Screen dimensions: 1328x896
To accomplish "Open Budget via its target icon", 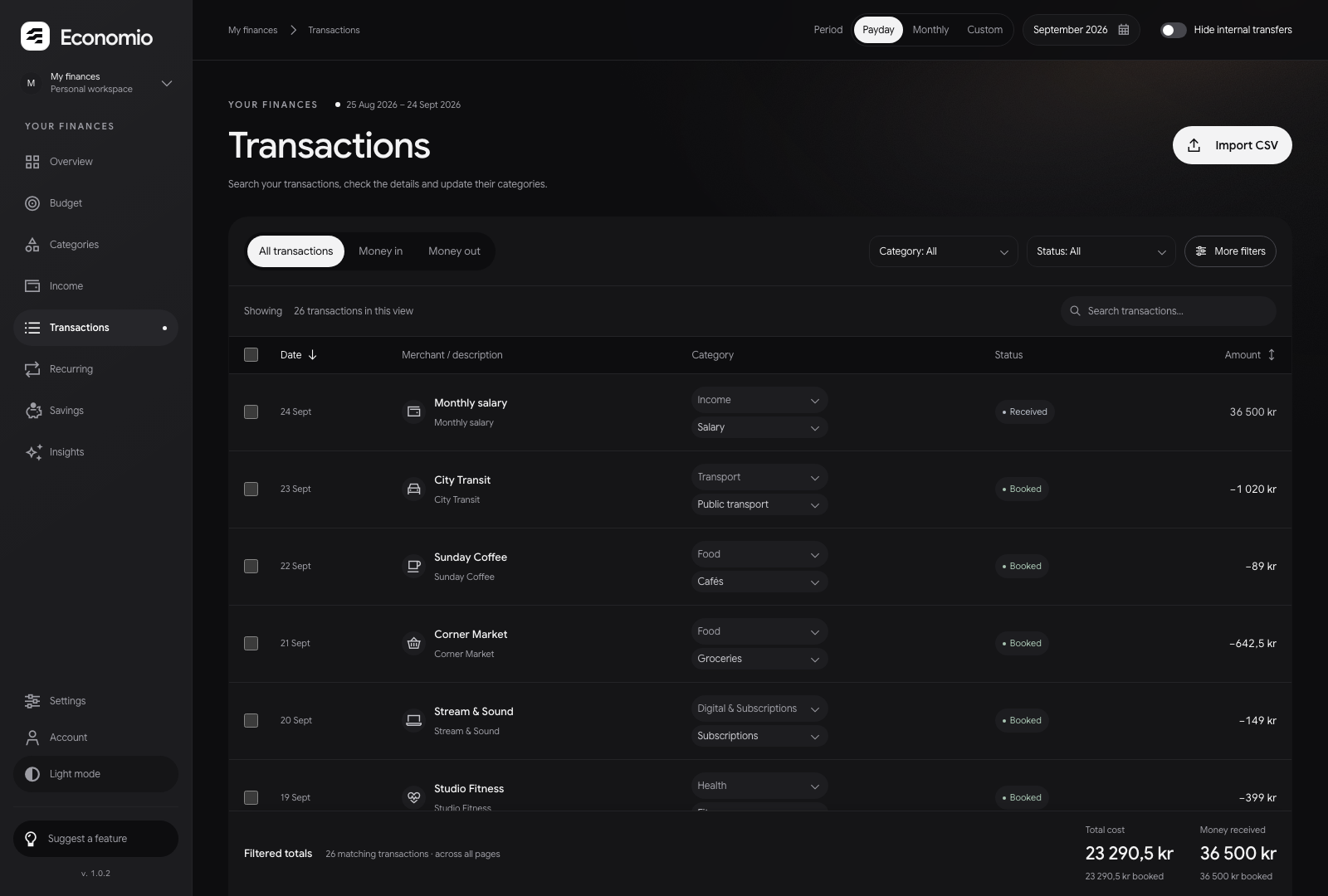I will point(32,203).
